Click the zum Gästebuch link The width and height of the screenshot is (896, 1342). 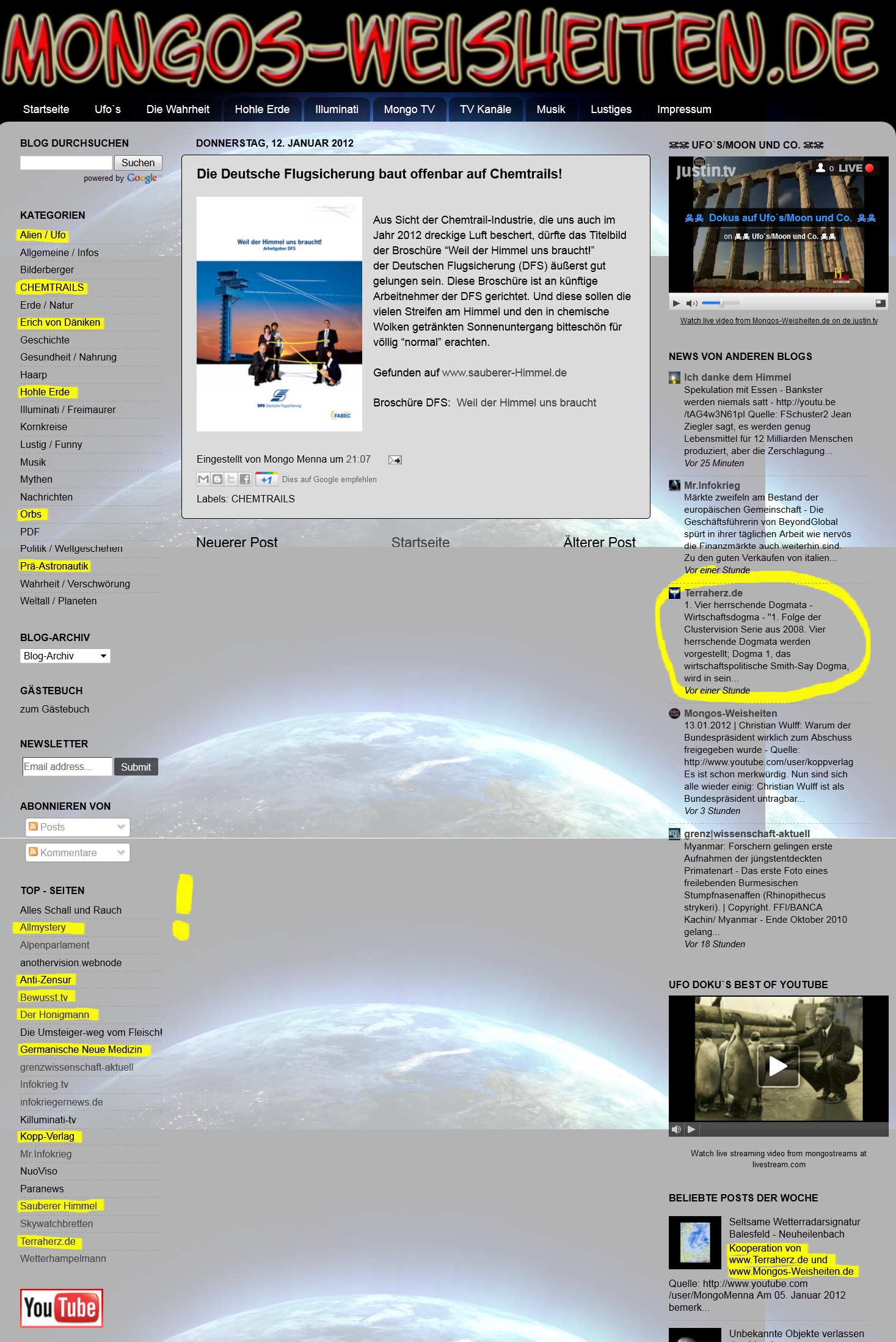54,709
